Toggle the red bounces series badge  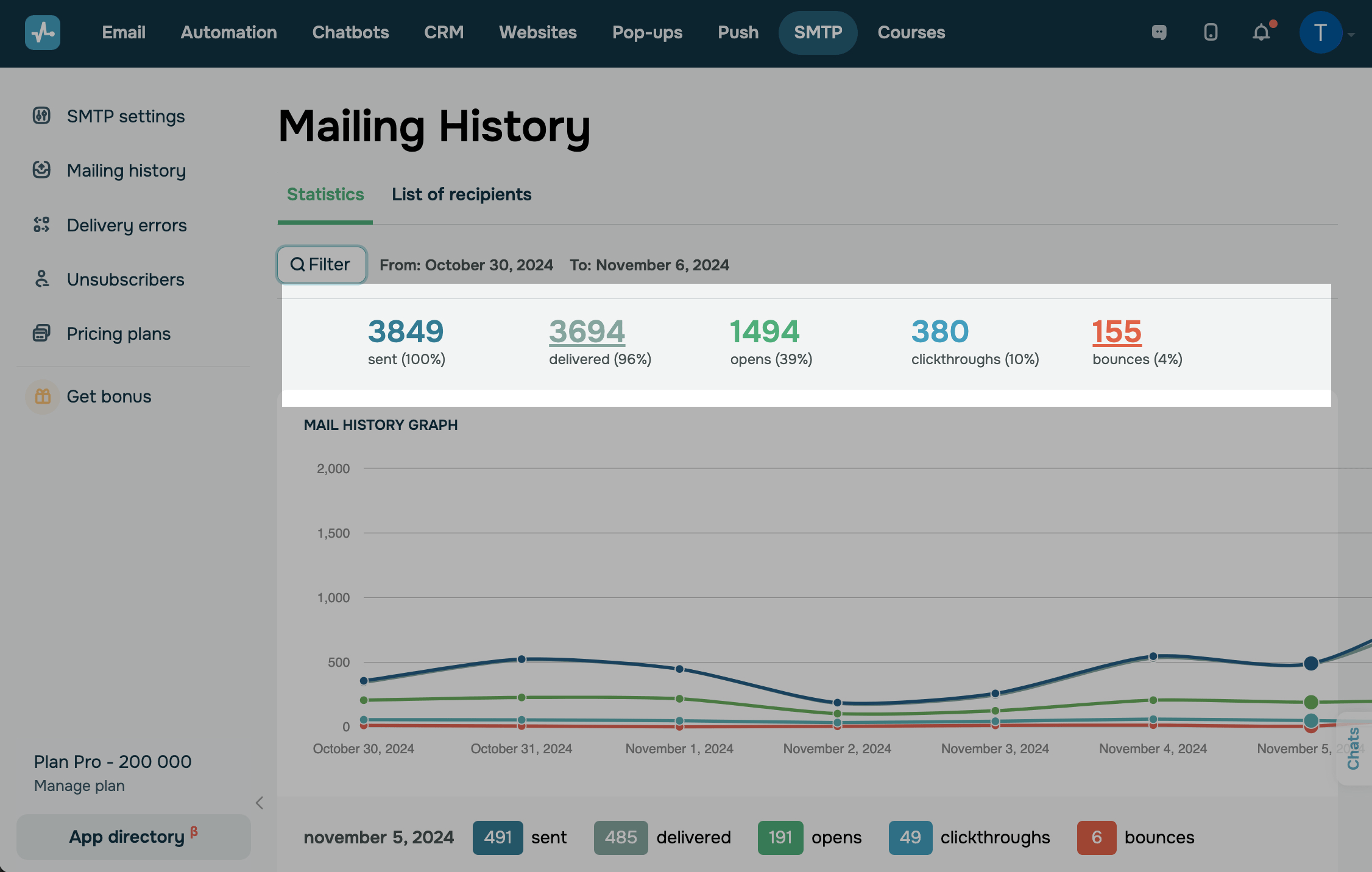click(1096, 837)
